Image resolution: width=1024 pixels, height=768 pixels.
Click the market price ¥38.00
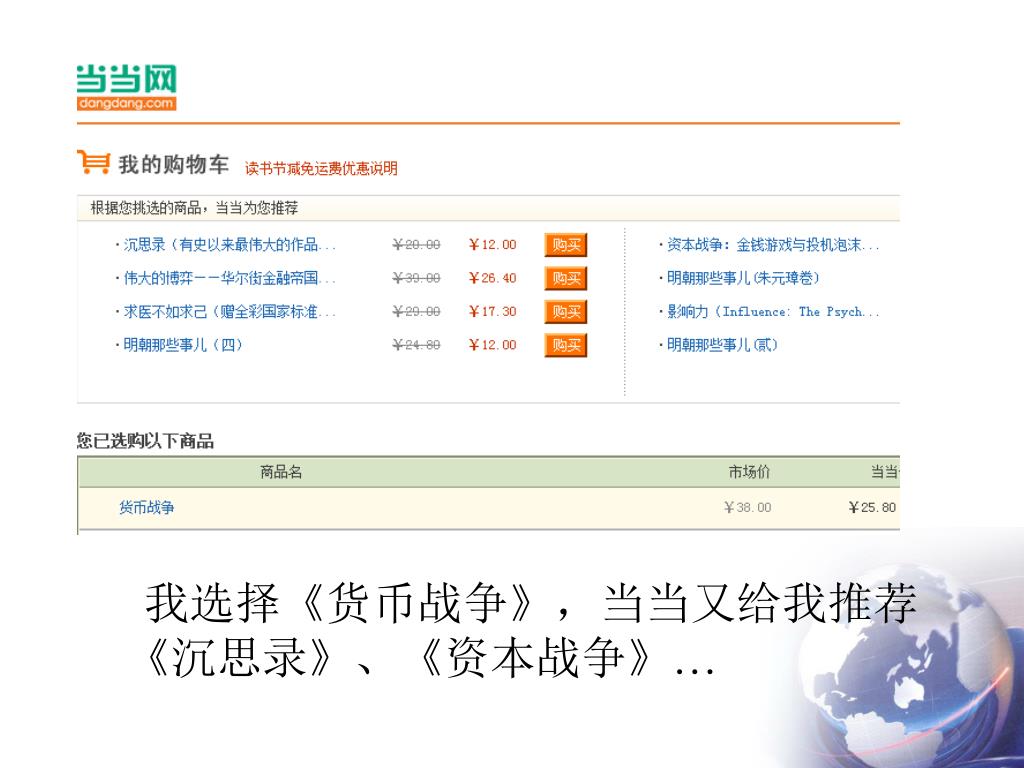click(x=747, y=507)
